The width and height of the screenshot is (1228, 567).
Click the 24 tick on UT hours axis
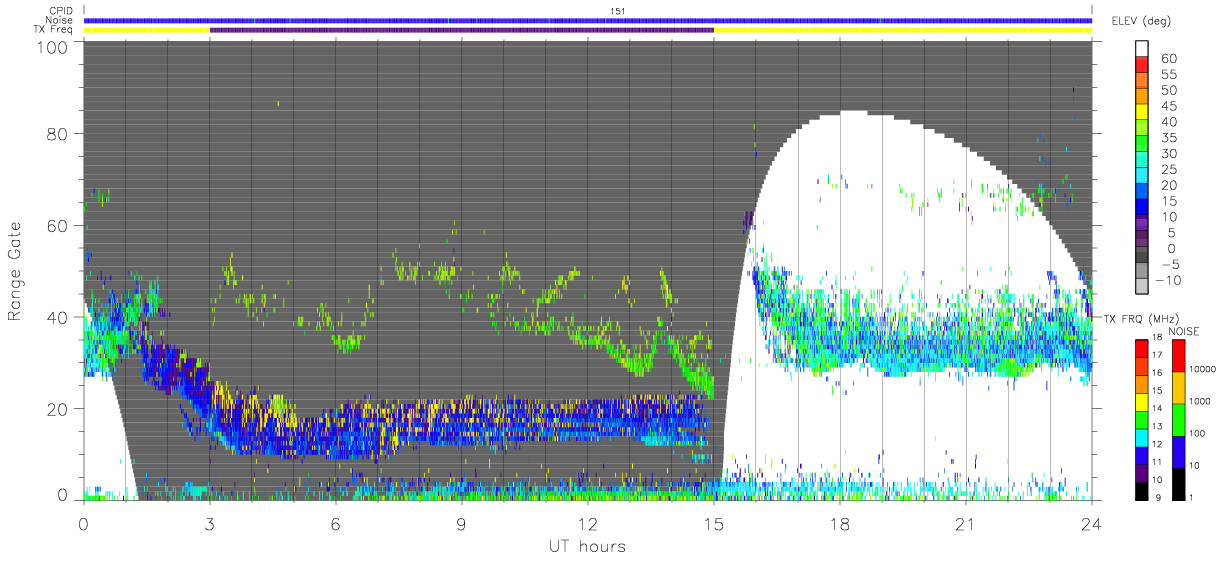point(1092,524)
